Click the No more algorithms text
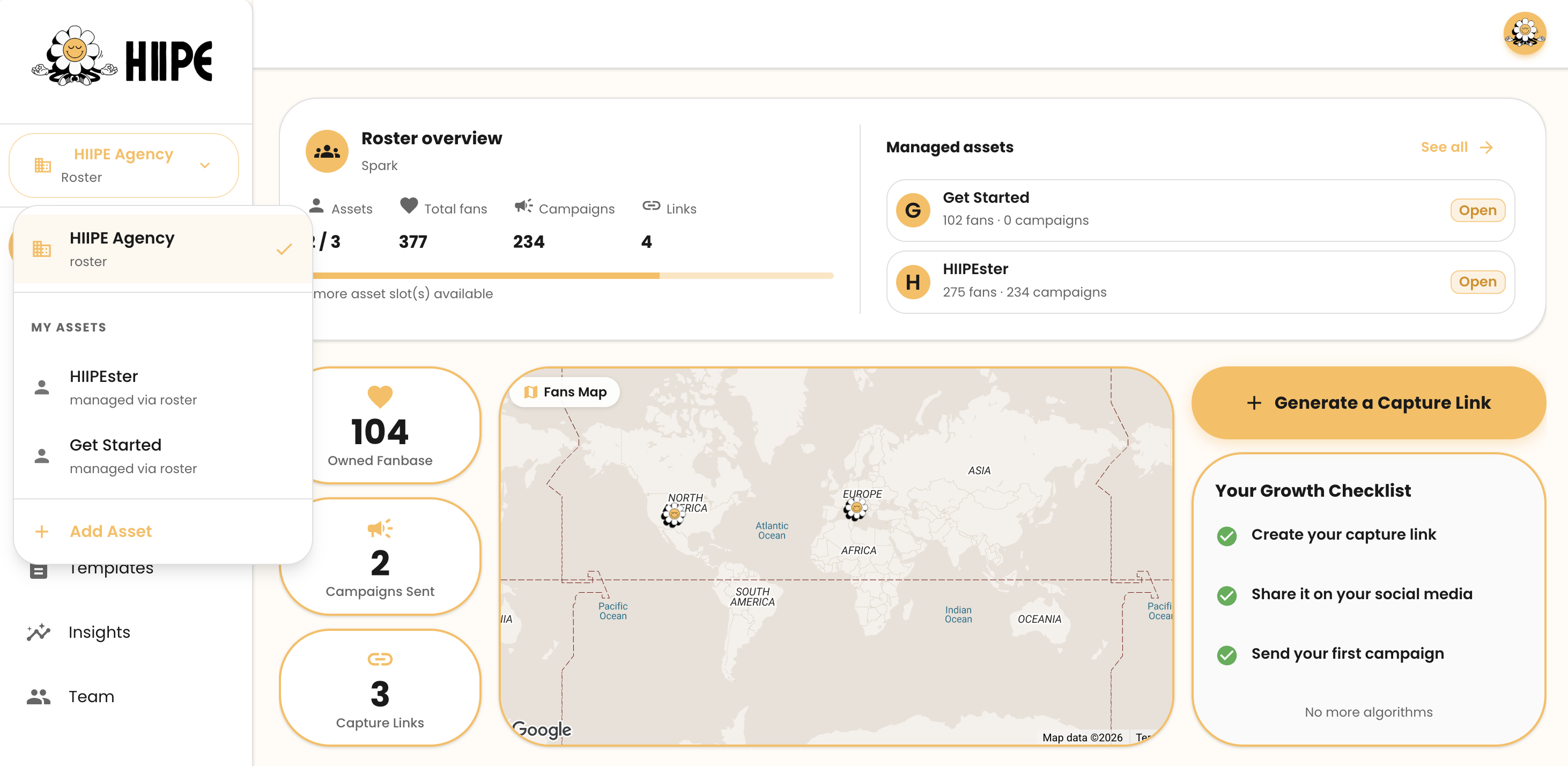 pos(1369,712)
